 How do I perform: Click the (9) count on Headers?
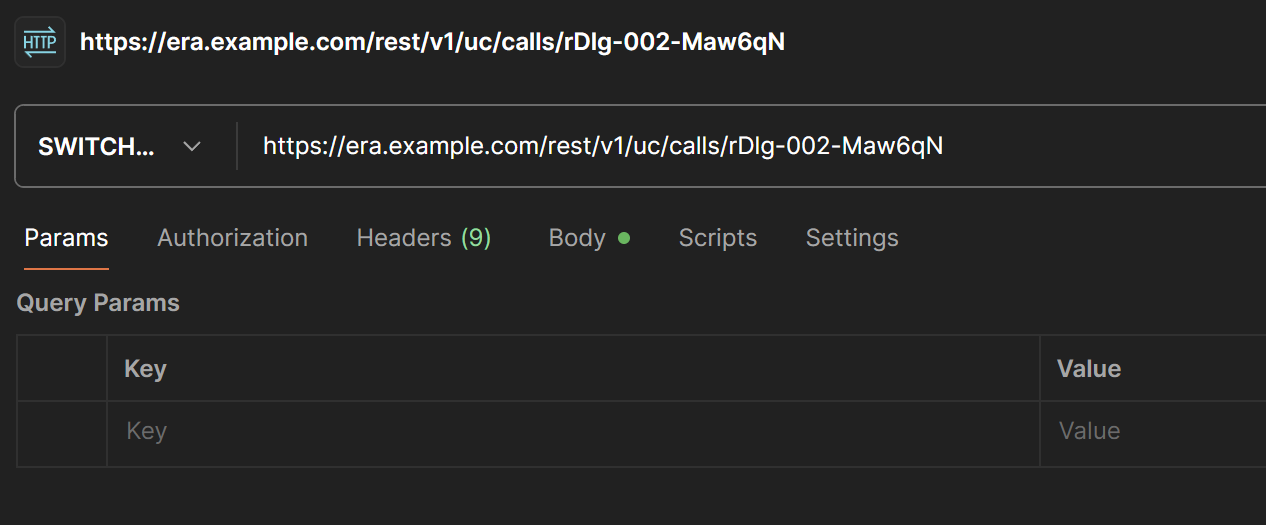coord(476,238)
